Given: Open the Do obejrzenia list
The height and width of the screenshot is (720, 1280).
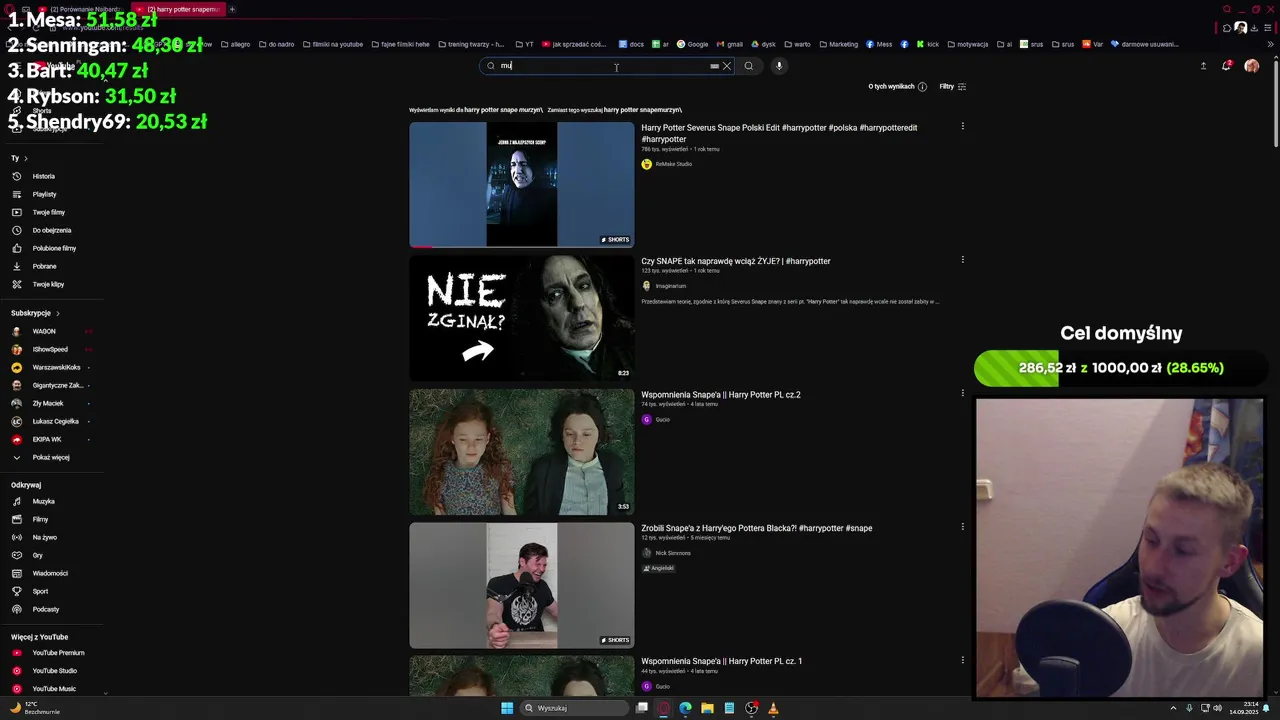Looking at the screenshot, I should tap(51, 230).
